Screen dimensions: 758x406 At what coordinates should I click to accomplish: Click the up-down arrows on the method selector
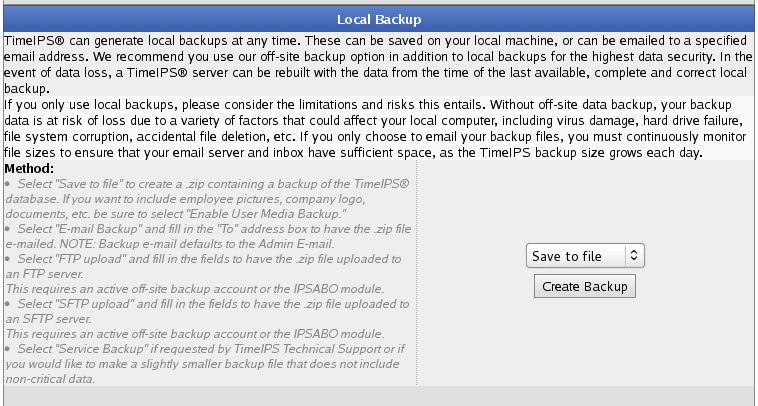(x=634, y=256)
